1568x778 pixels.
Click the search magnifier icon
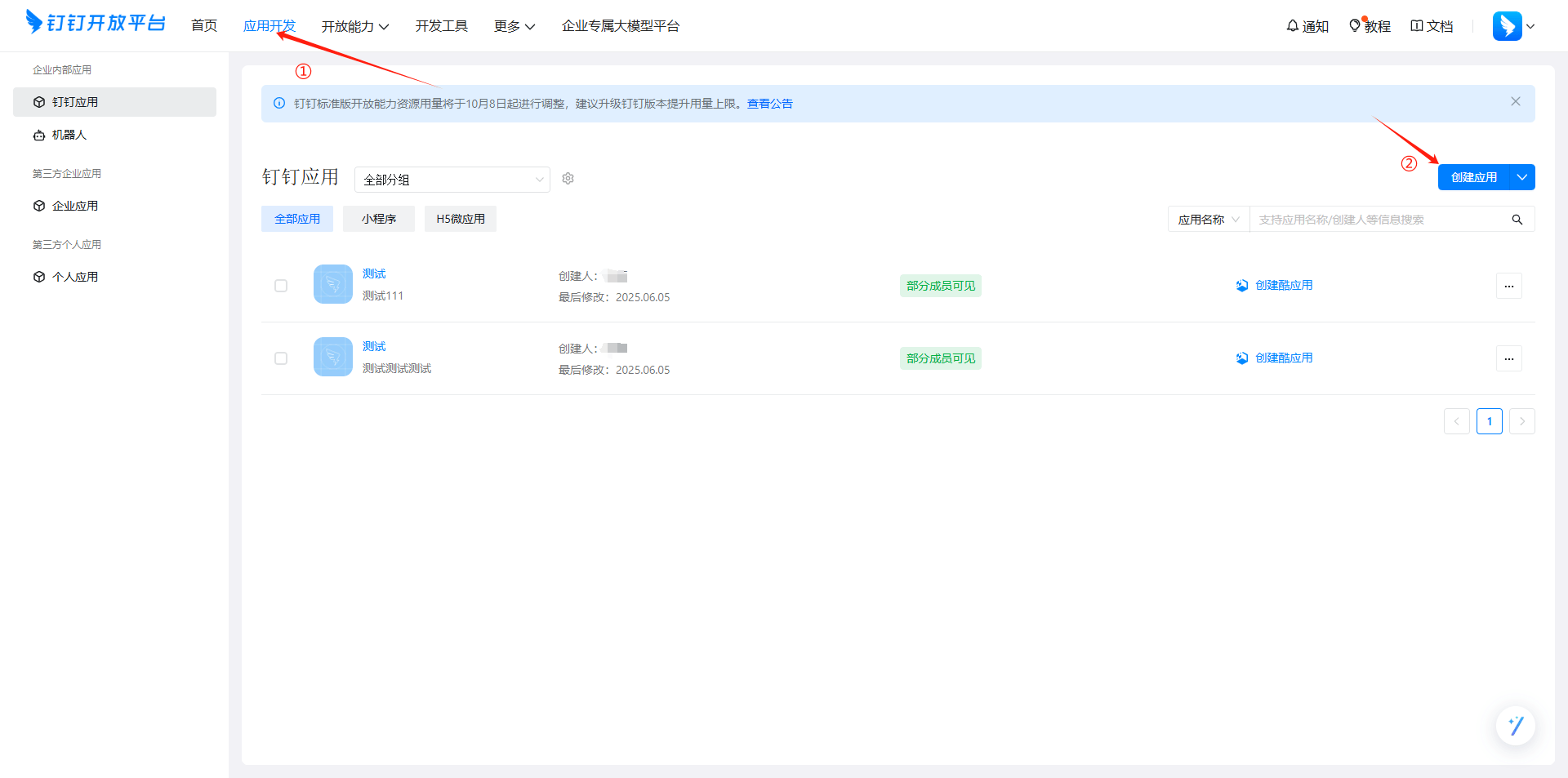[x=1517, y=220]
